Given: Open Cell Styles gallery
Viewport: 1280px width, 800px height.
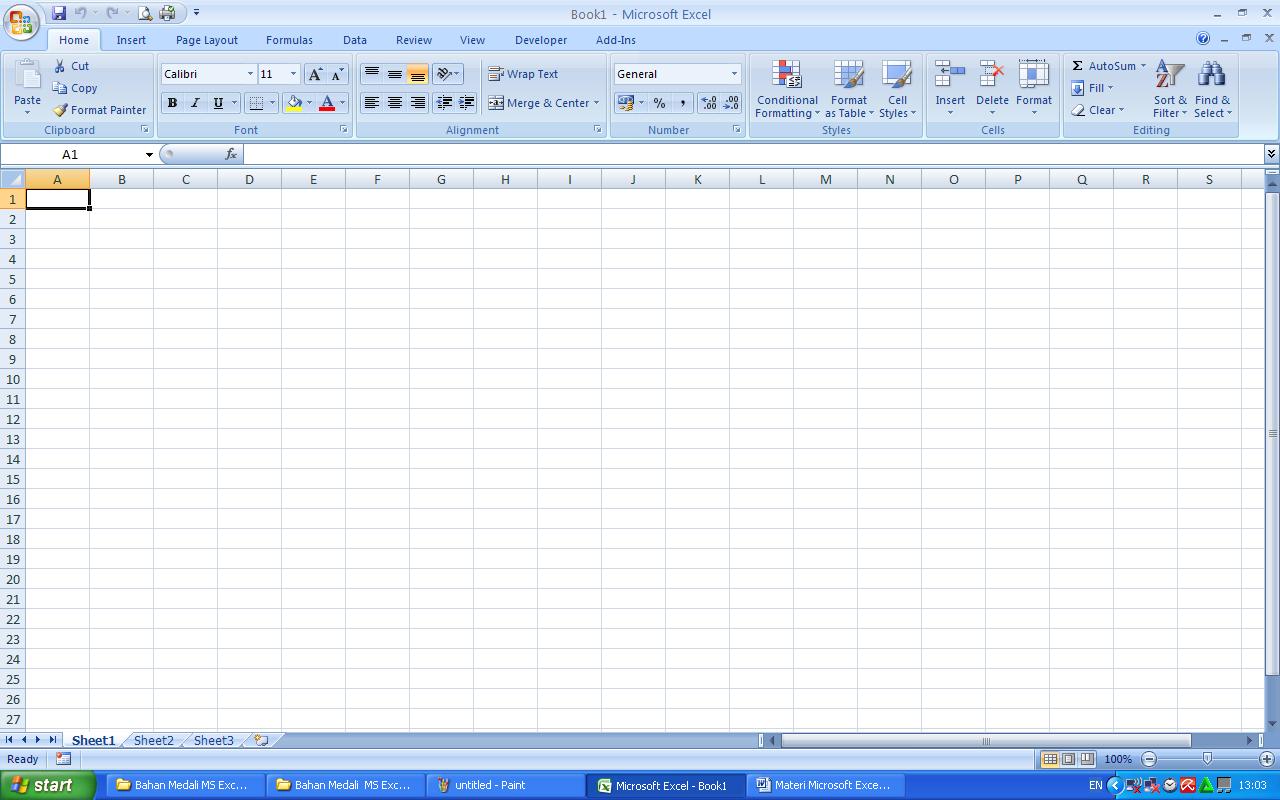Looking at the screenshot, I should (897, 89).
